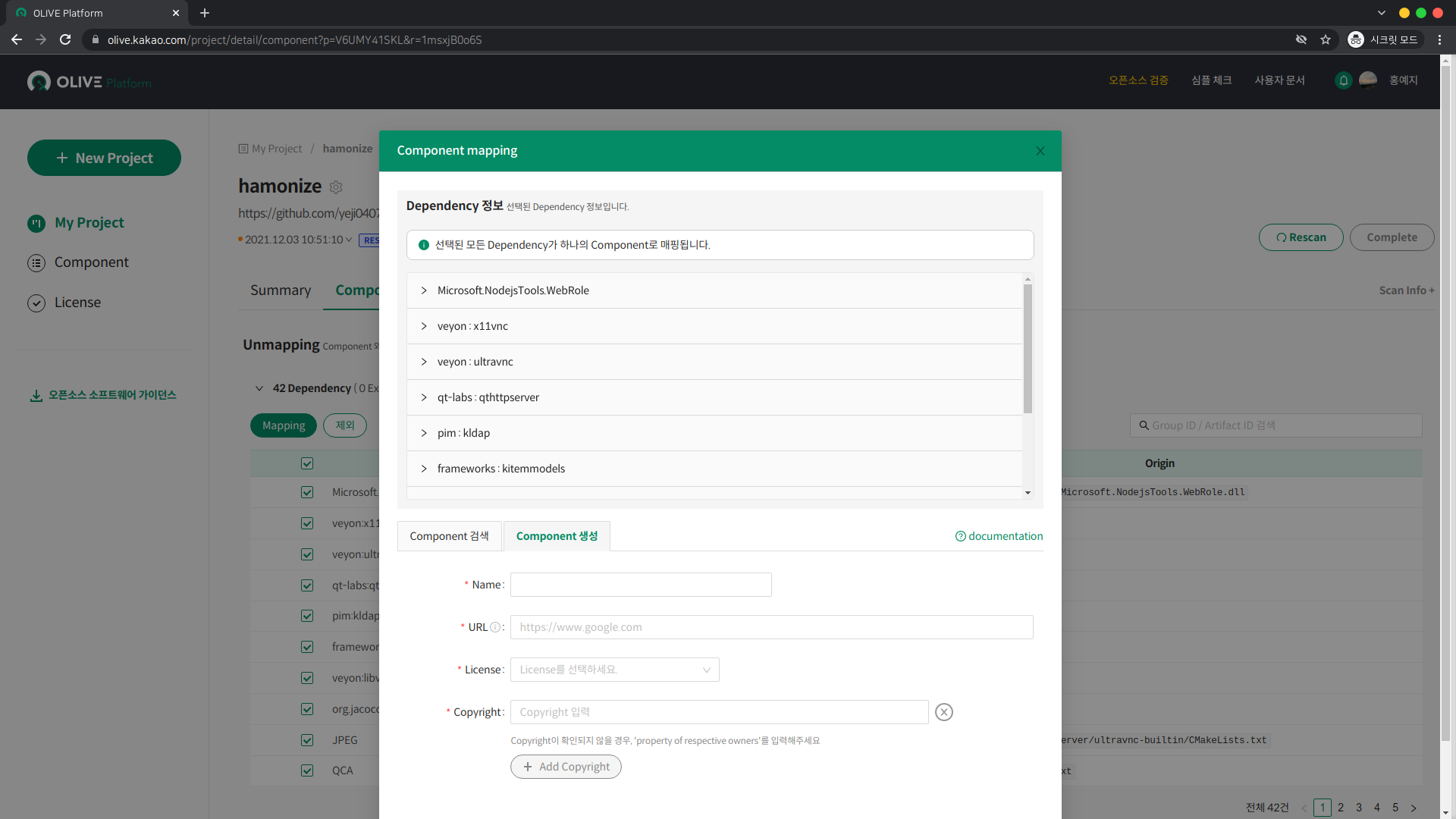The height and width of the screenshot is (819, 1456).
Task: Click the hamonize project settings gear
Action: click(x=336, y=187)
